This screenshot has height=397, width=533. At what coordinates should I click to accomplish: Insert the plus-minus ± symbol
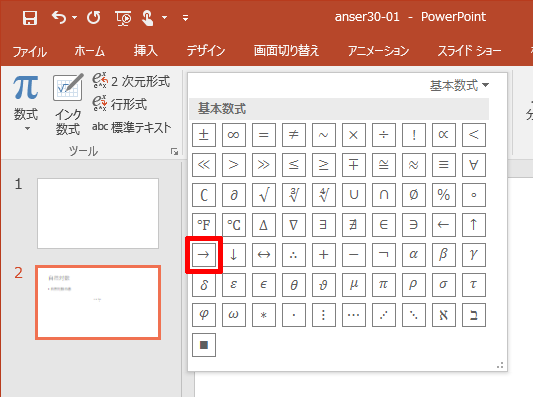tap(204, 135)
